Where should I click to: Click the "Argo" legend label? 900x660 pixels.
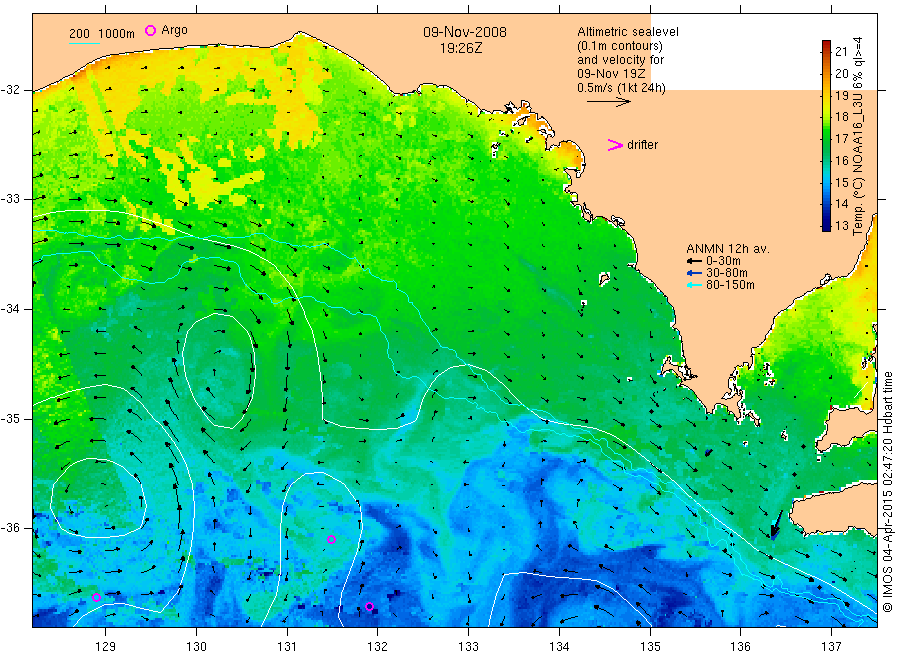(174, 30)
